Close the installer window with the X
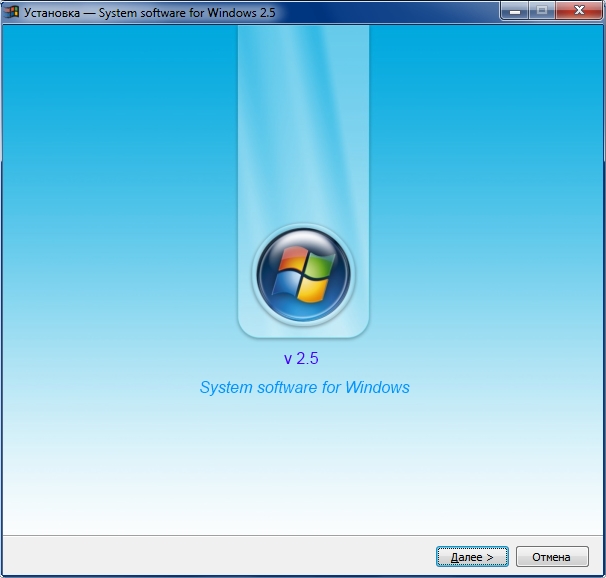606x578 pixels. pyautogui.click(x=579, y=11)
